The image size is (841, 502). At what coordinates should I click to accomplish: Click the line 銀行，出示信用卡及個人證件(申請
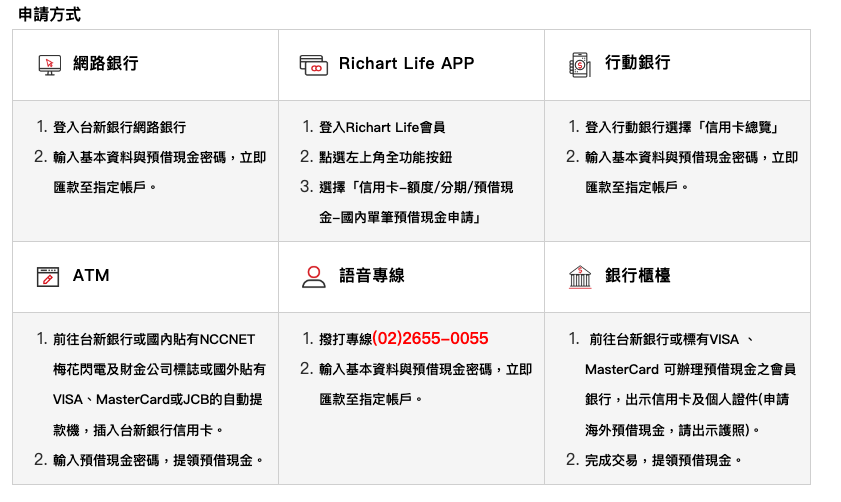tap(687, 400)
